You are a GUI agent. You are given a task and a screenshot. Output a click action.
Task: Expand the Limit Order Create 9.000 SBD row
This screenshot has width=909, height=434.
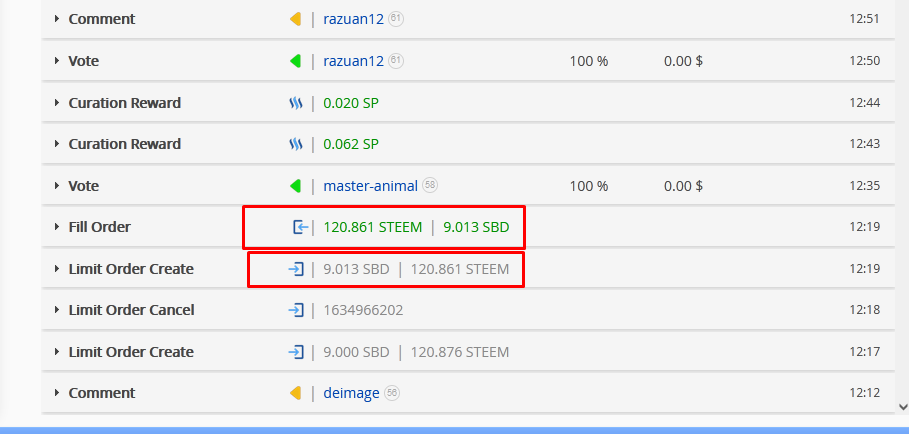(x=57, y=352)
